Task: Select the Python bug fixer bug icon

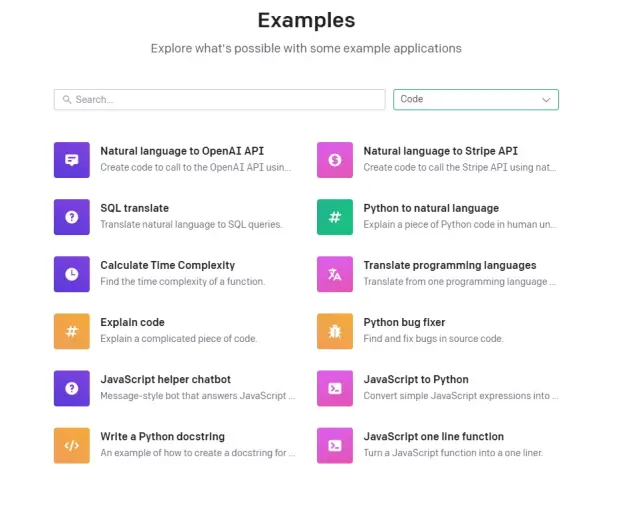Action: pyautogui.click(x=335, y=331)
